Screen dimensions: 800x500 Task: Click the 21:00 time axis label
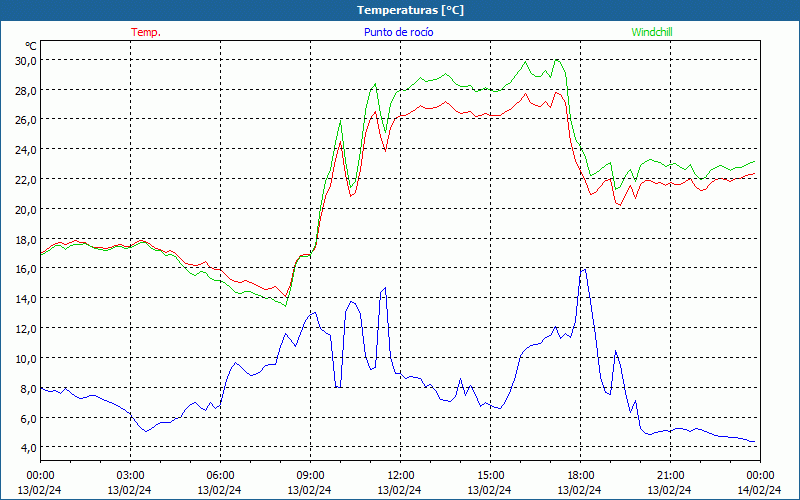click(x=670, y=476)
